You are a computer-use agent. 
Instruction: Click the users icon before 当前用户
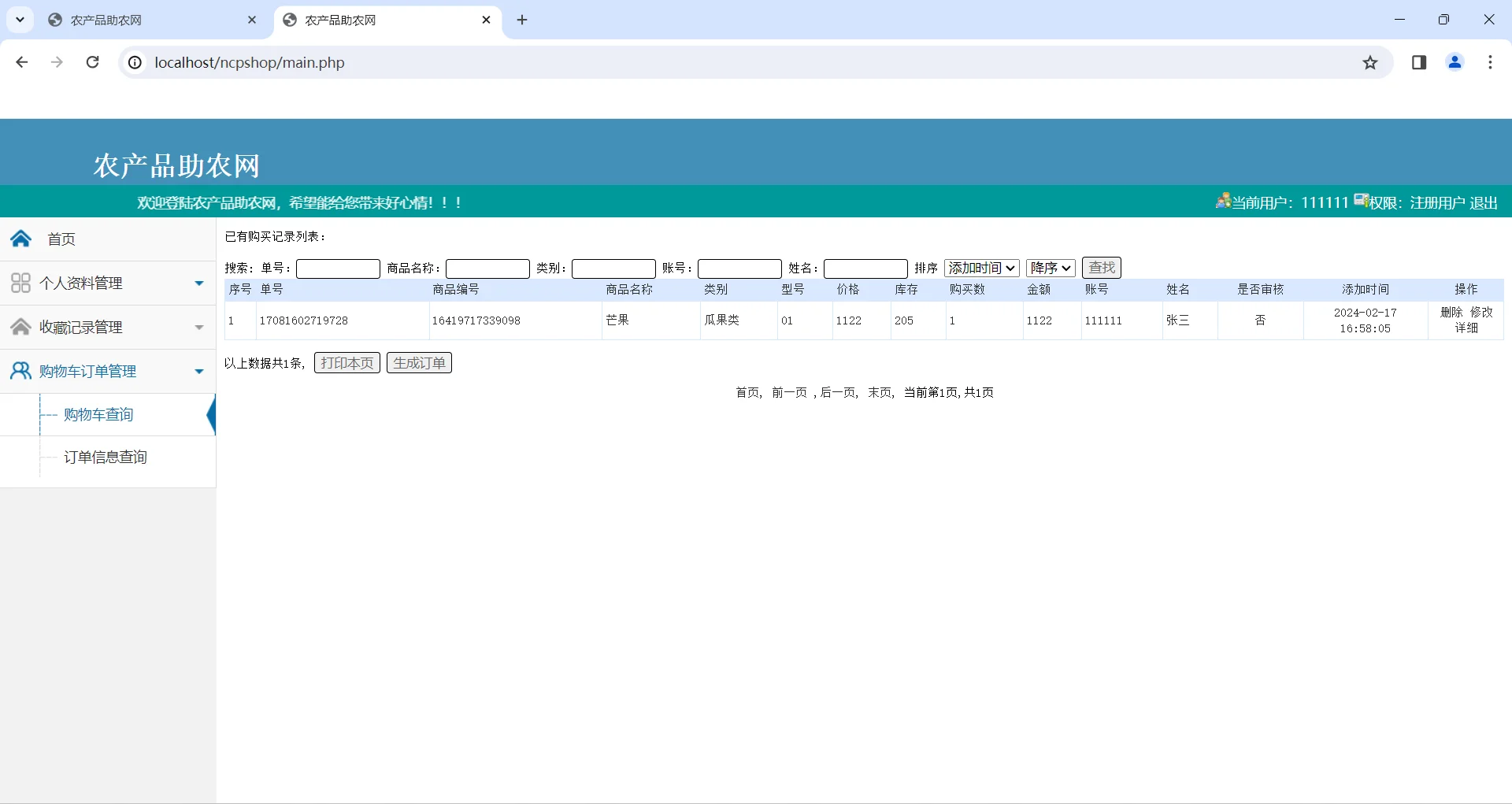[x=1222, y=202]
